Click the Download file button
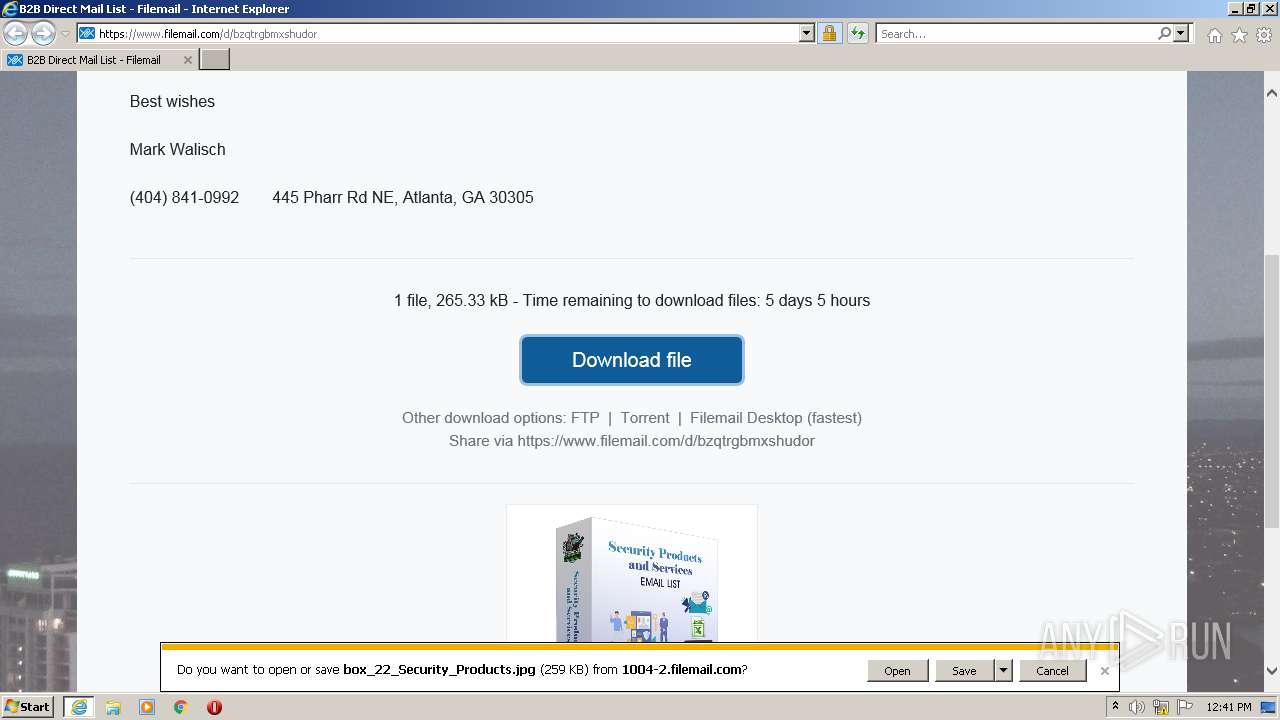The width and height of the screenshot is (1280, 720). click(x=632, y=360)
